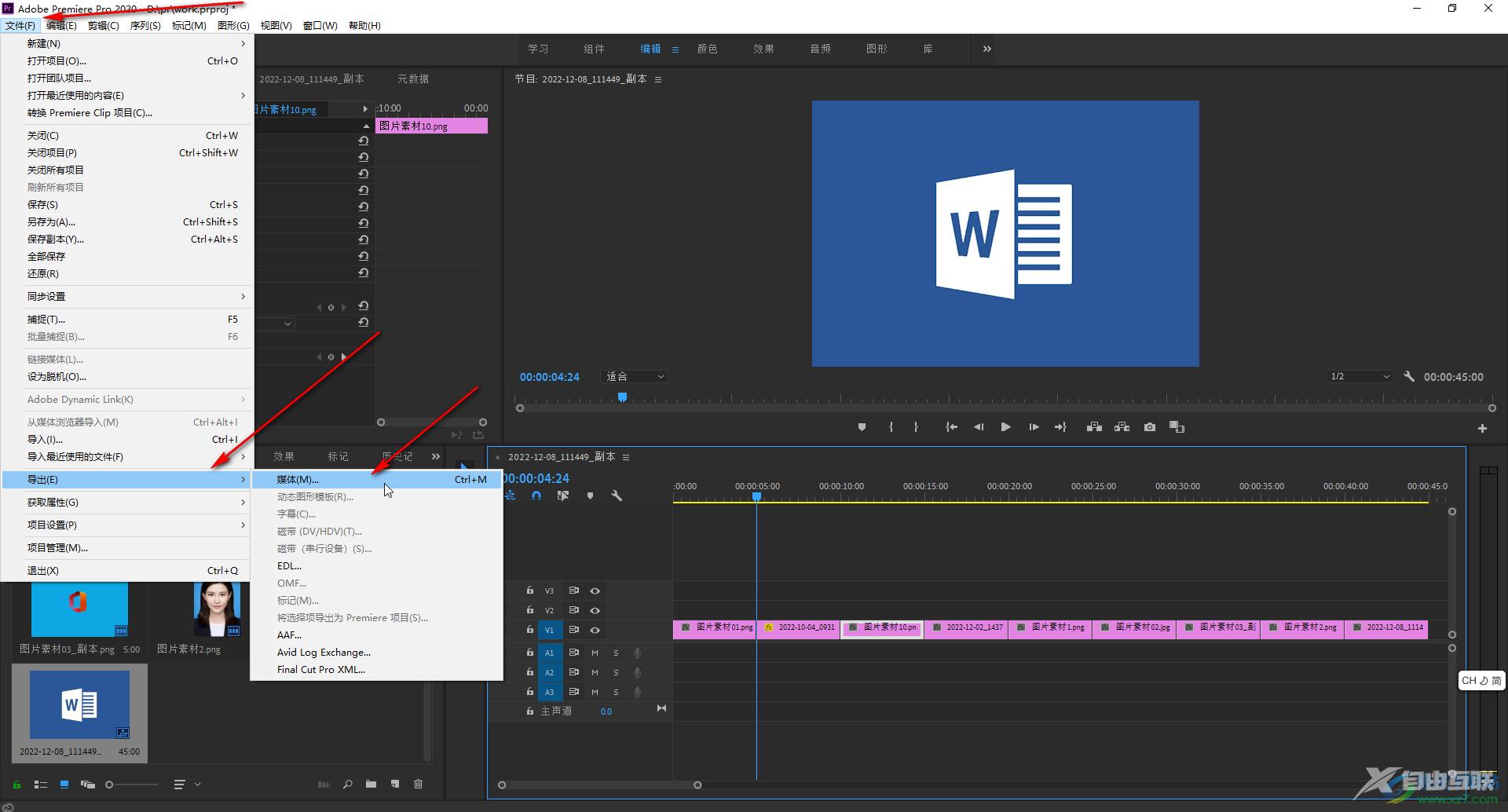This screenshot has width=1508, height=812.
Task: Solo audio track A2
Action: 616,673
